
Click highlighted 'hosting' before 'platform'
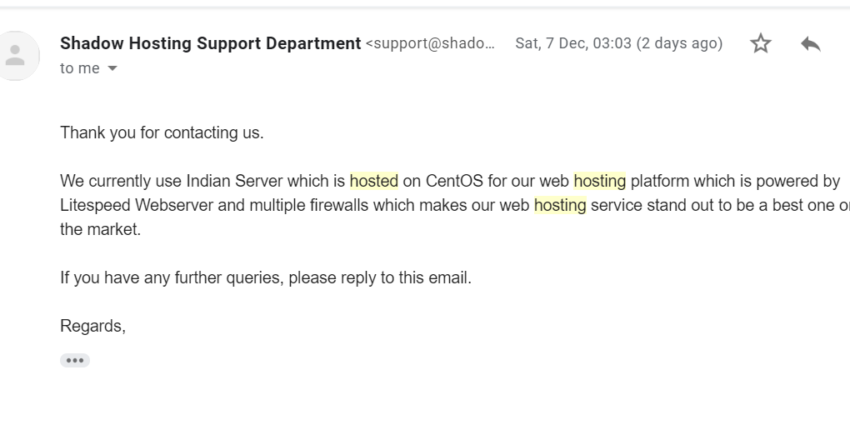coord(600,181)
